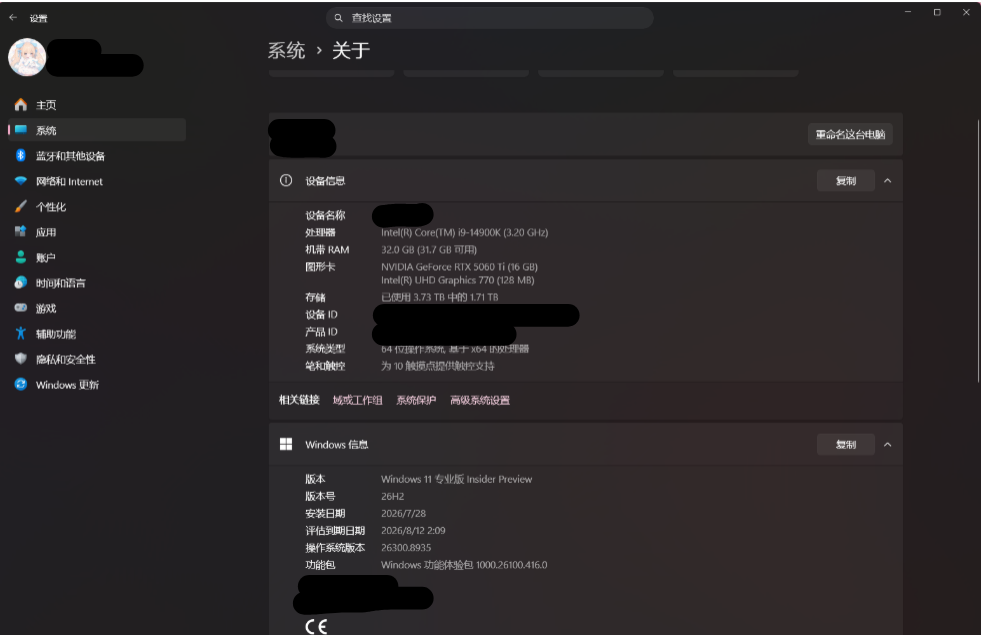
Task: Click the 笔和触控 label
Action: [325, 366]
